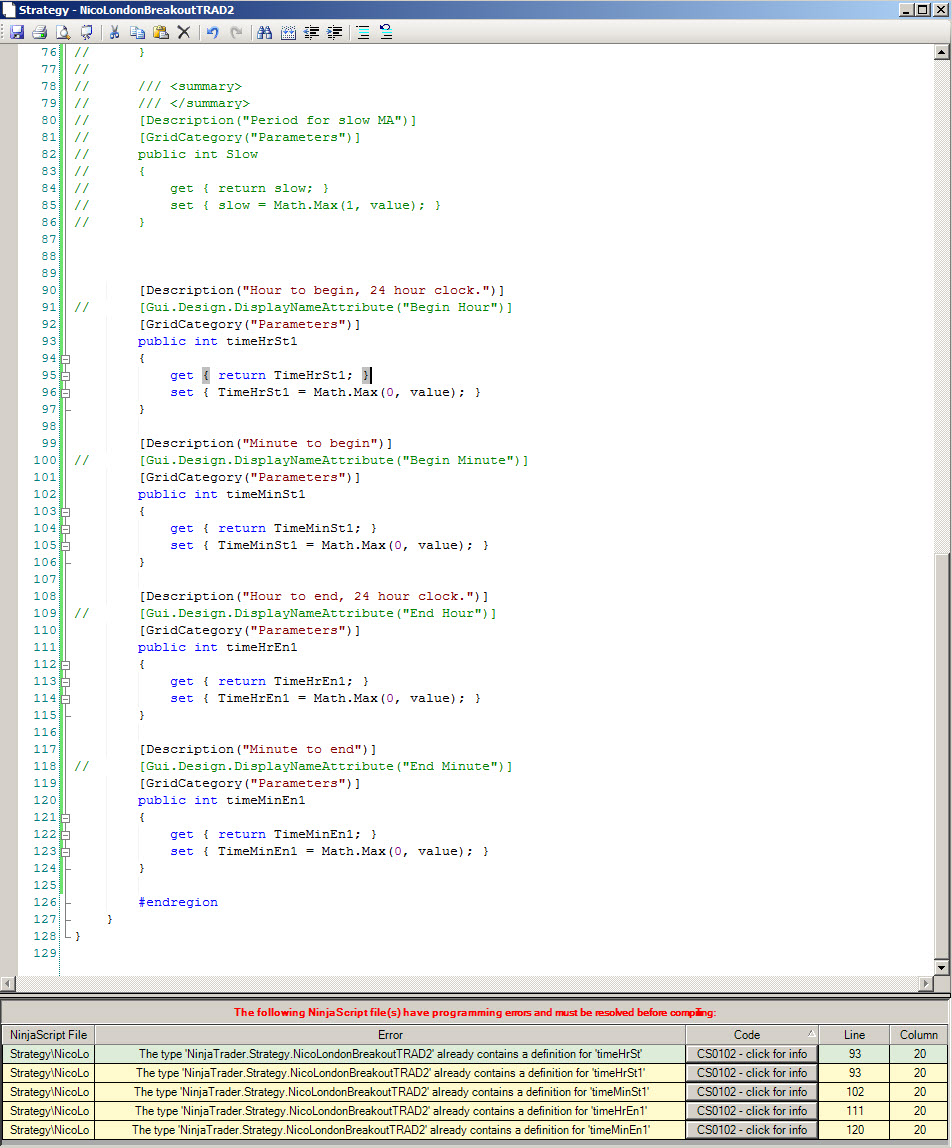Click the comment selected lines icon
This screenshot has width=952, height=1148.
click(363, 32)
